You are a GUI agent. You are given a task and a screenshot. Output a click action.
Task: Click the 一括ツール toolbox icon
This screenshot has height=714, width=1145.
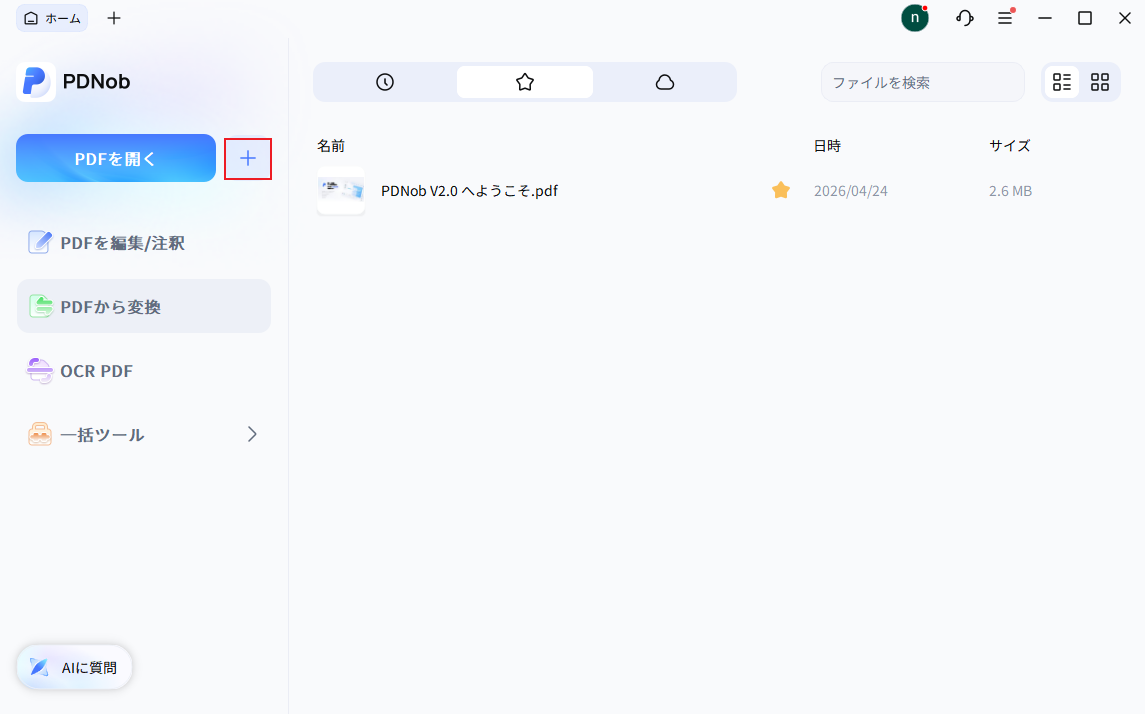39,434
